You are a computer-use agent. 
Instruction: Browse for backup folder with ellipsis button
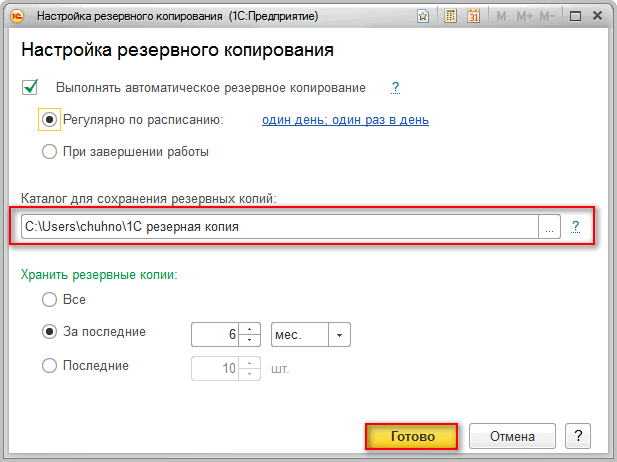point(549,227)
